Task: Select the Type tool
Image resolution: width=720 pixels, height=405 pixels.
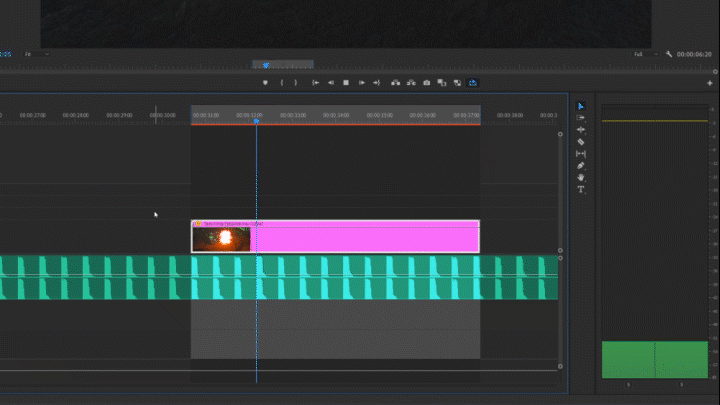Action: coord(581,189)
